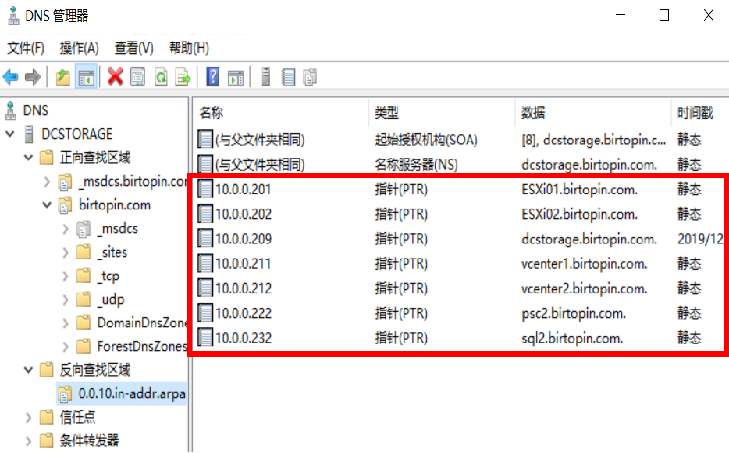Screen dimensions: 729x453
Task: Click the DNS root node icon
Action: pos(11,111)
